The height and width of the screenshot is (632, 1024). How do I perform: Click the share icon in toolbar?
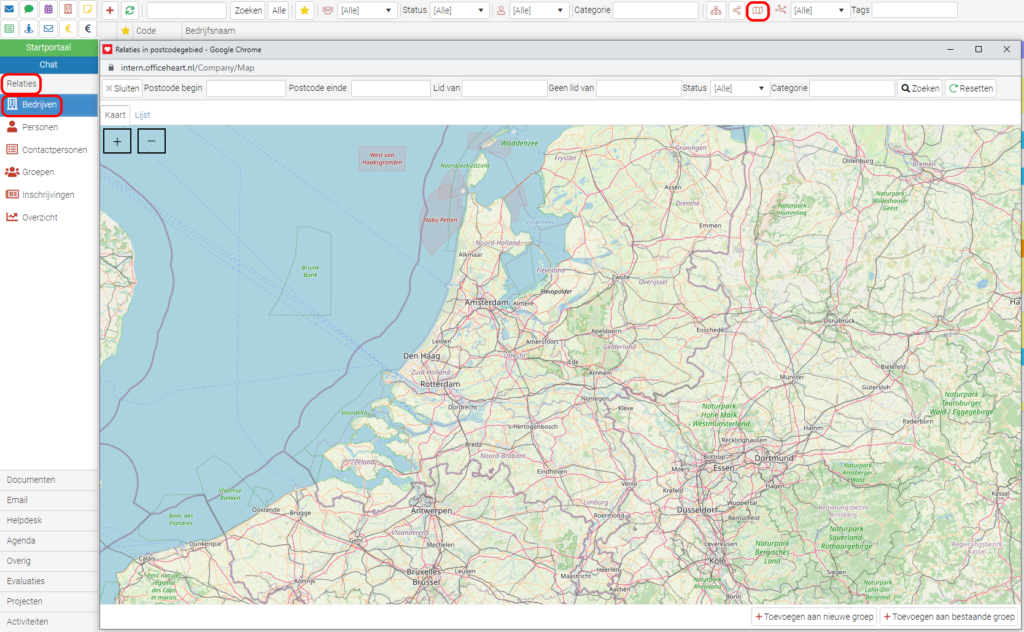click(x=737, y=10)
